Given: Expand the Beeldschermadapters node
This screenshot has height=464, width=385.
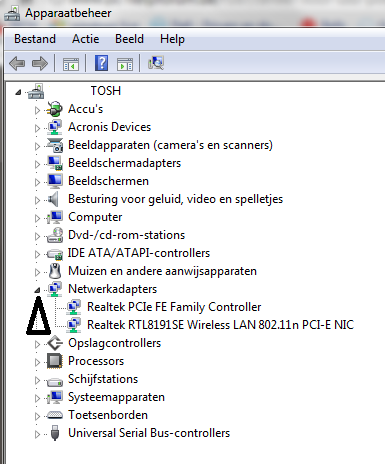Looking at the screenshot, I should (x=37, y=164).
